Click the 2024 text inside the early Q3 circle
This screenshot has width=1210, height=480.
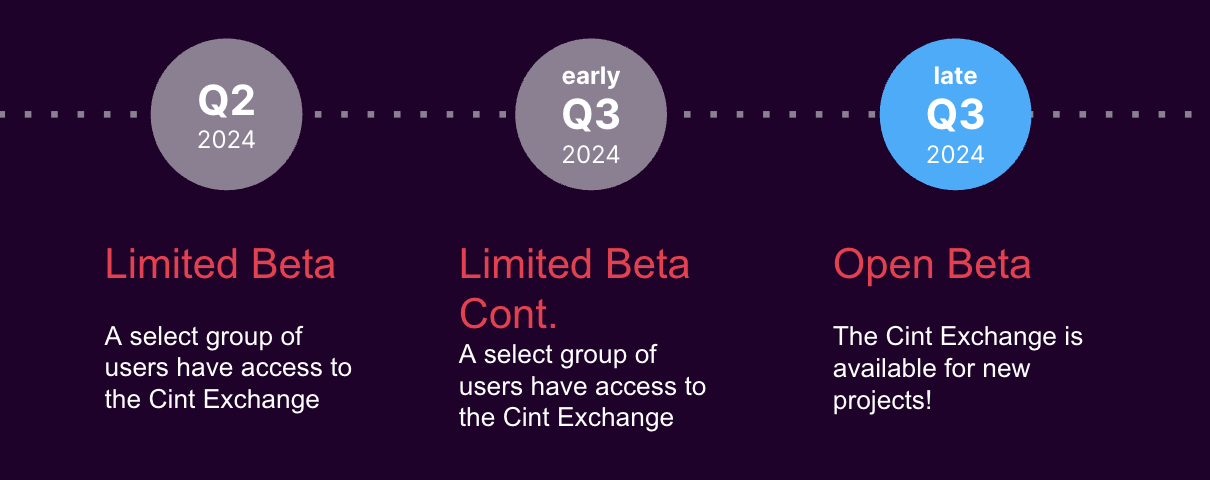pos(591,155)
